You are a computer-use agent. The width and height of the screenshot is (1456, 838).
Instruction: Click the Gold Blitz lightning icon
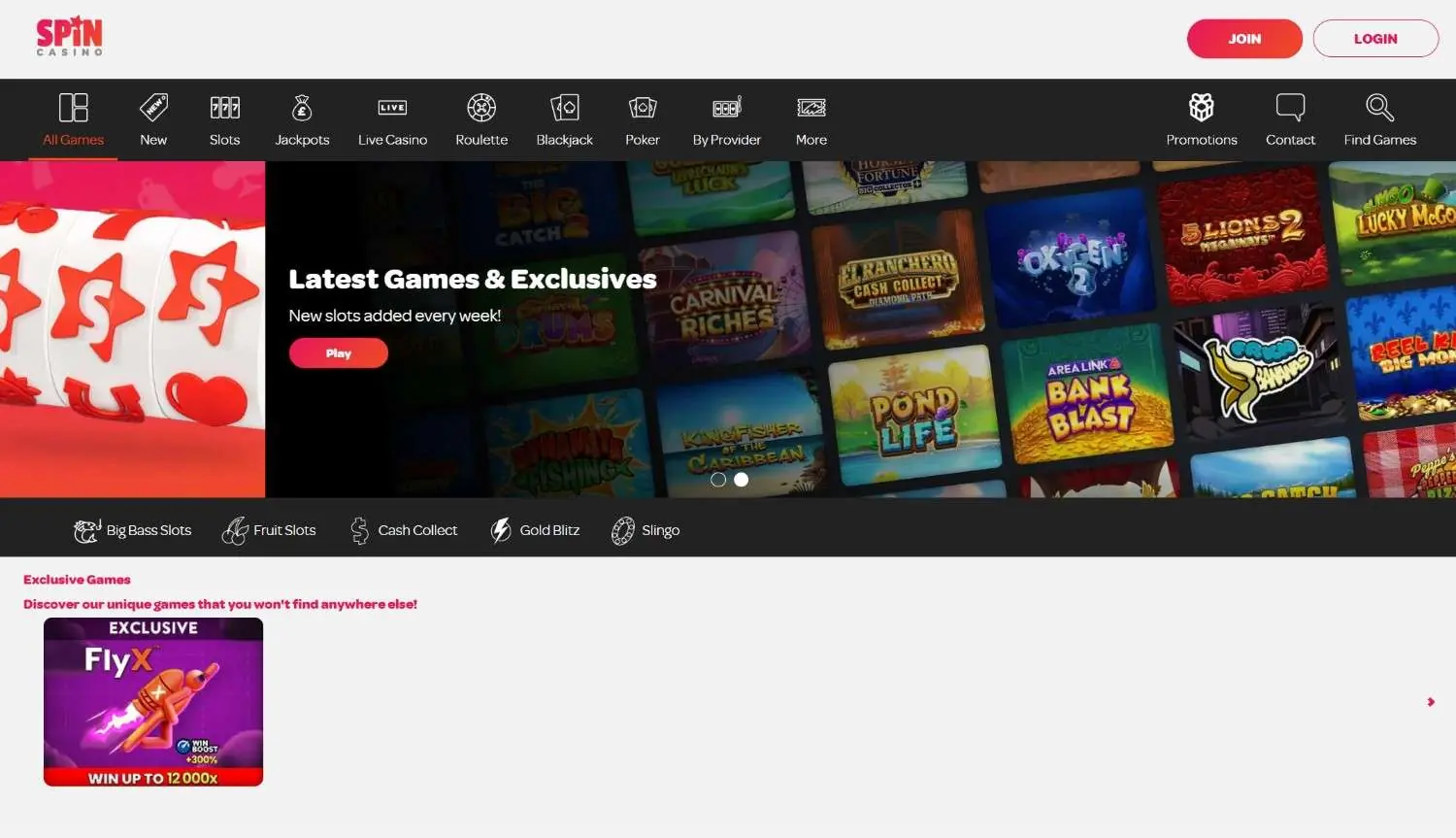tap(501, 530)
